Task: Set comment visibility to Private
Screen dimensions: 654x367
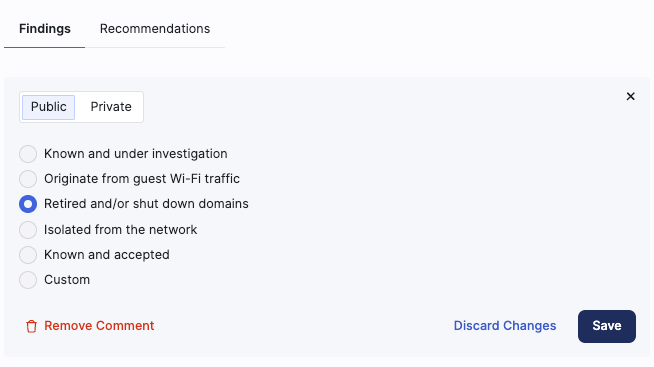Action: point(111,107)
